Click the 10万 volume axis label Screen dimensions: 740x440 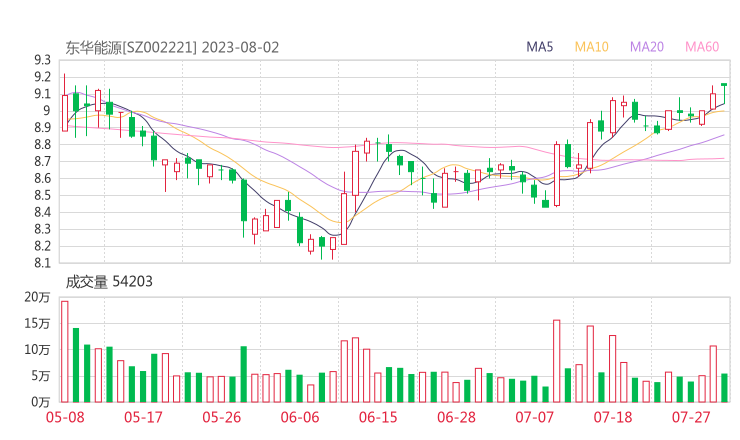[37, 350]
